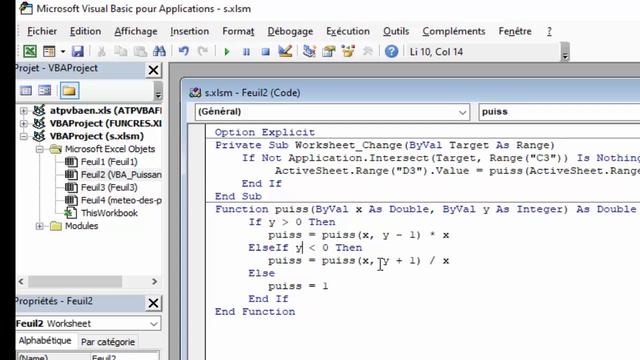Click the View Microsoft Excel toolbar icon
Image resolution: width=640 pixels, height=360 pixels.
pyautogui.click(x=30, y=51)
